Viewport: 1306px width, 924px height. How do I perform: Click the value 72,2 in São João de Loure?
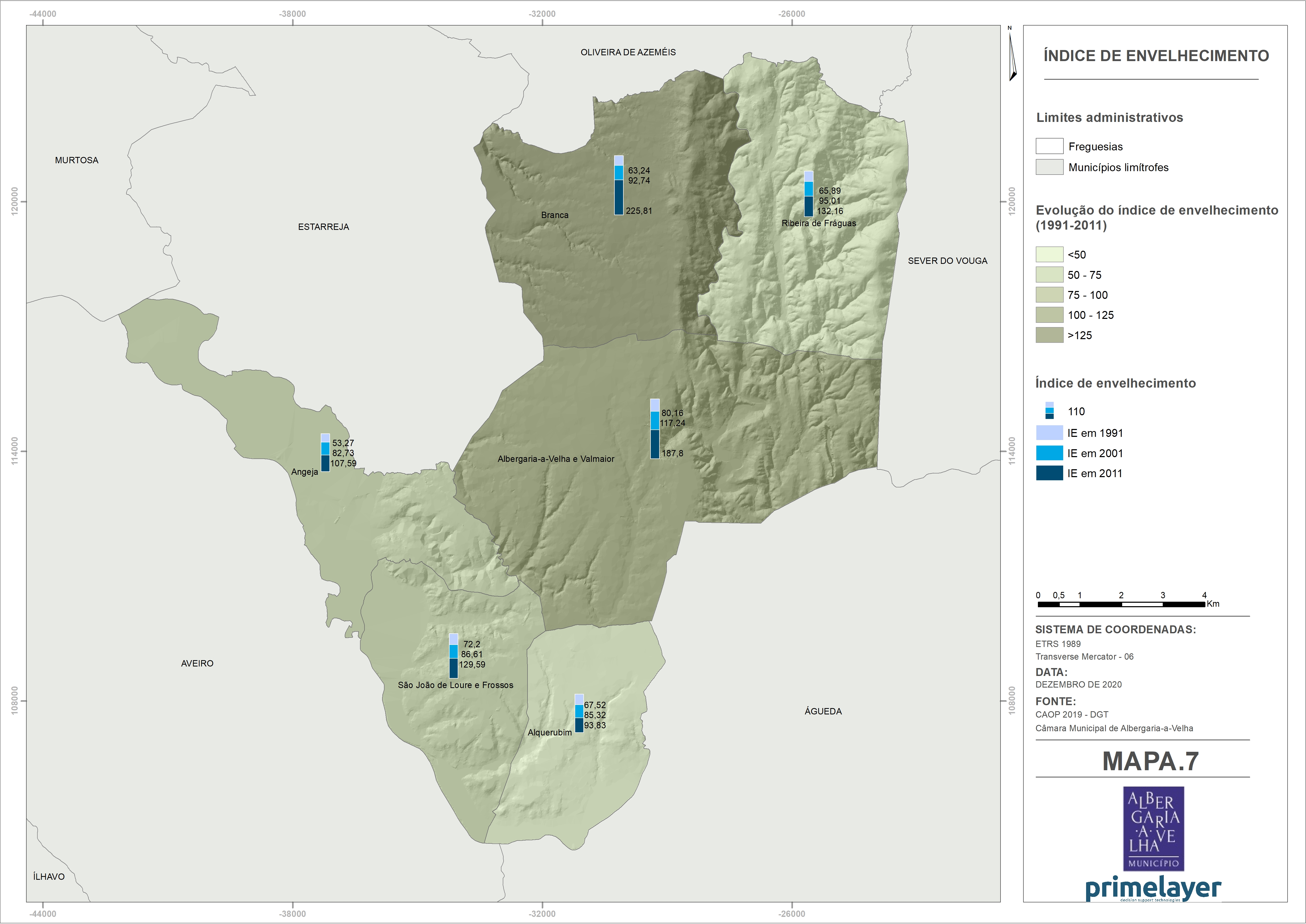(472, 645)
